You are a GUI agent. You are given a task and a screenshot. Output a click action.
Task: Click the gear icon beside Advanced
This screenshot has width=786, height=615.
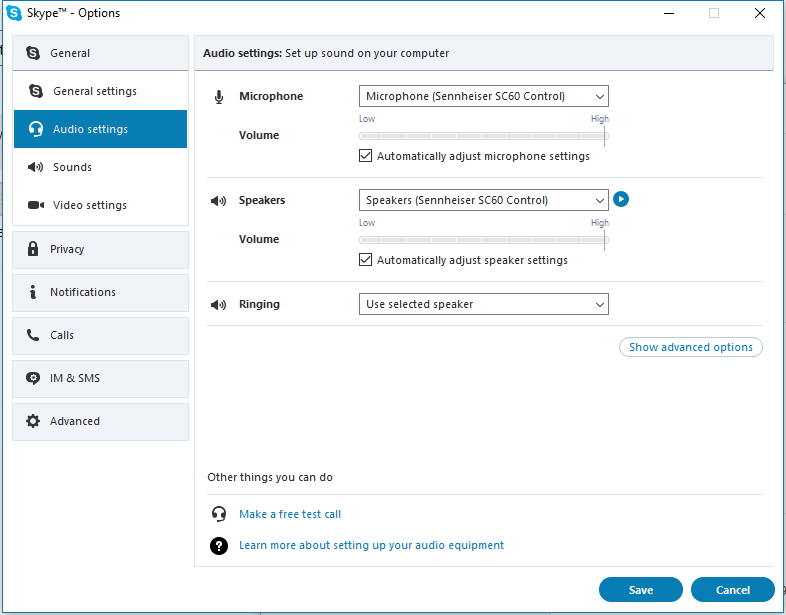tap(33, 421)
